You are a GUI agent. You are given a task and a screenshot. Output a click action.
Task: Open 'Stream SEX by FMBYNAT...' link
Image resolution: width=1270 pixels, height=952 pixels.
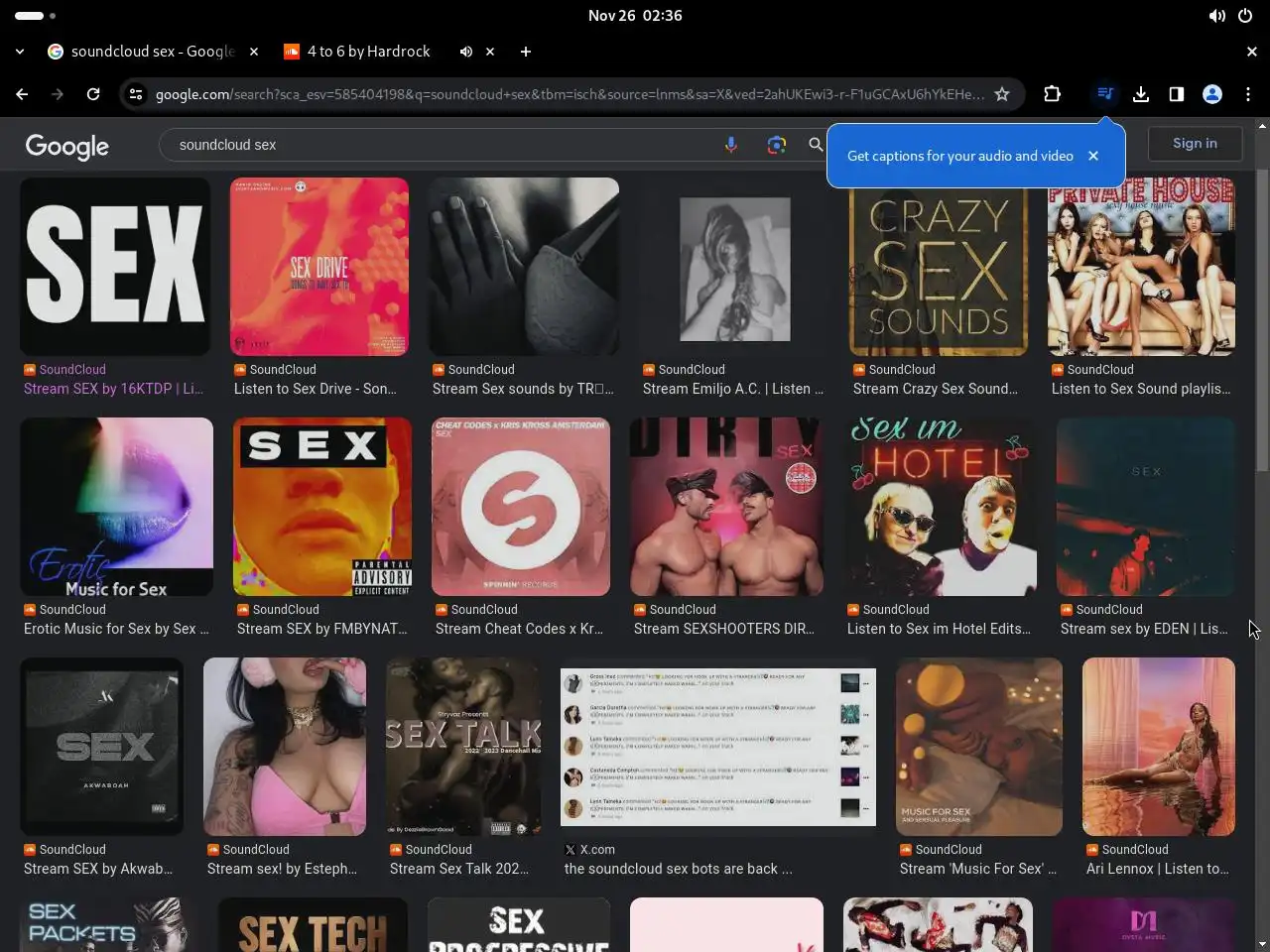tap(322, 629)
